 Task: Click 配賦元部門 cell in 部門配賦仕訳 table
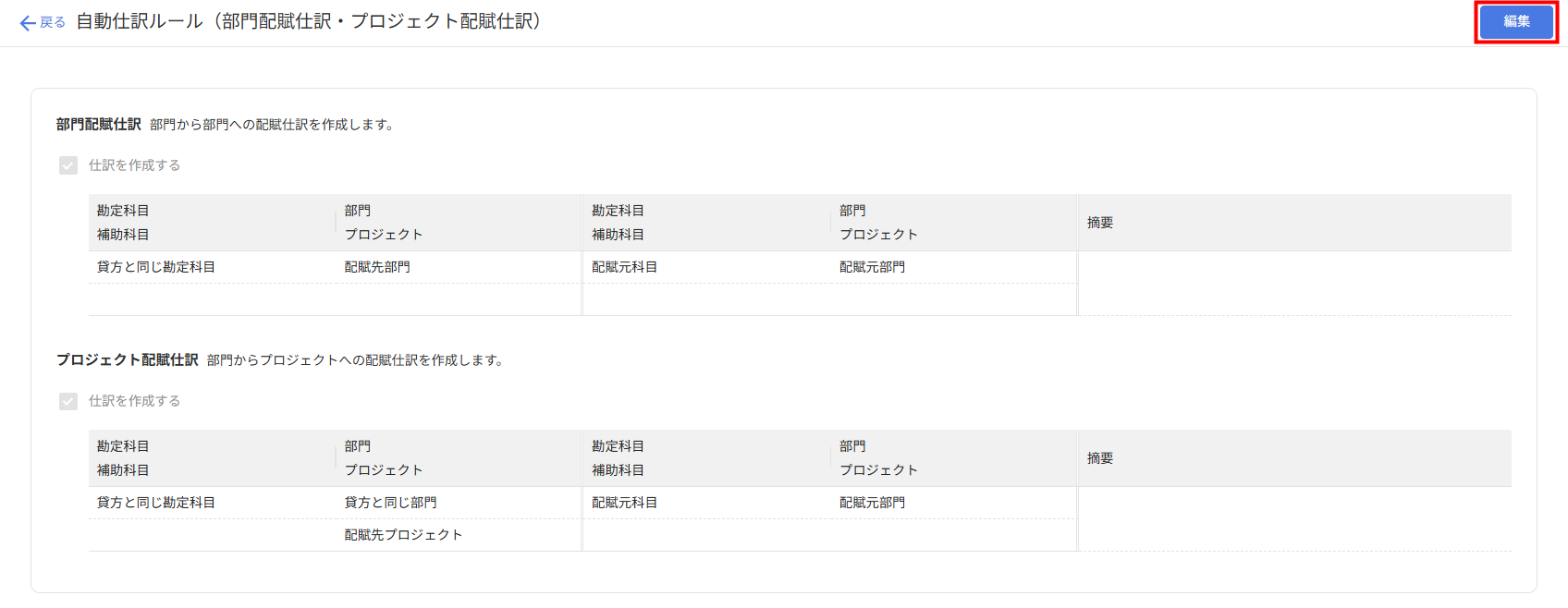tap(873, 267)
